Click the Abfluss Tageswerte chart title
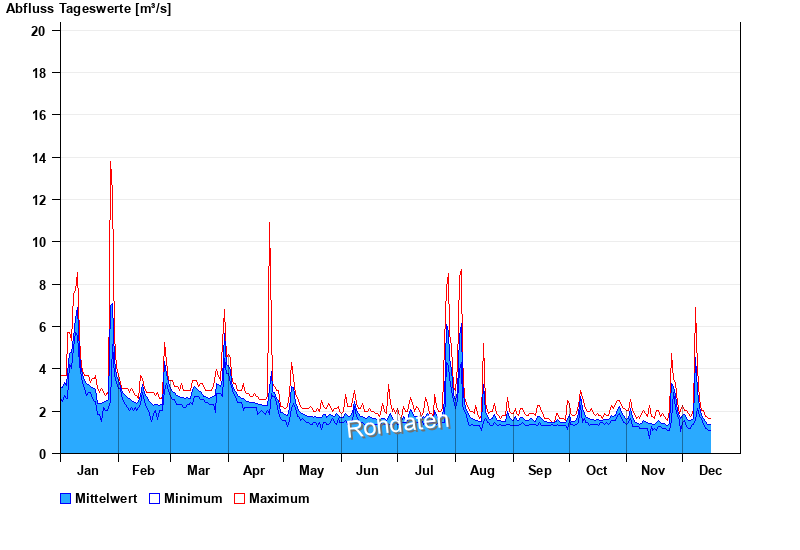This screenshot has height=550, width=800. (x=88, y=9)
